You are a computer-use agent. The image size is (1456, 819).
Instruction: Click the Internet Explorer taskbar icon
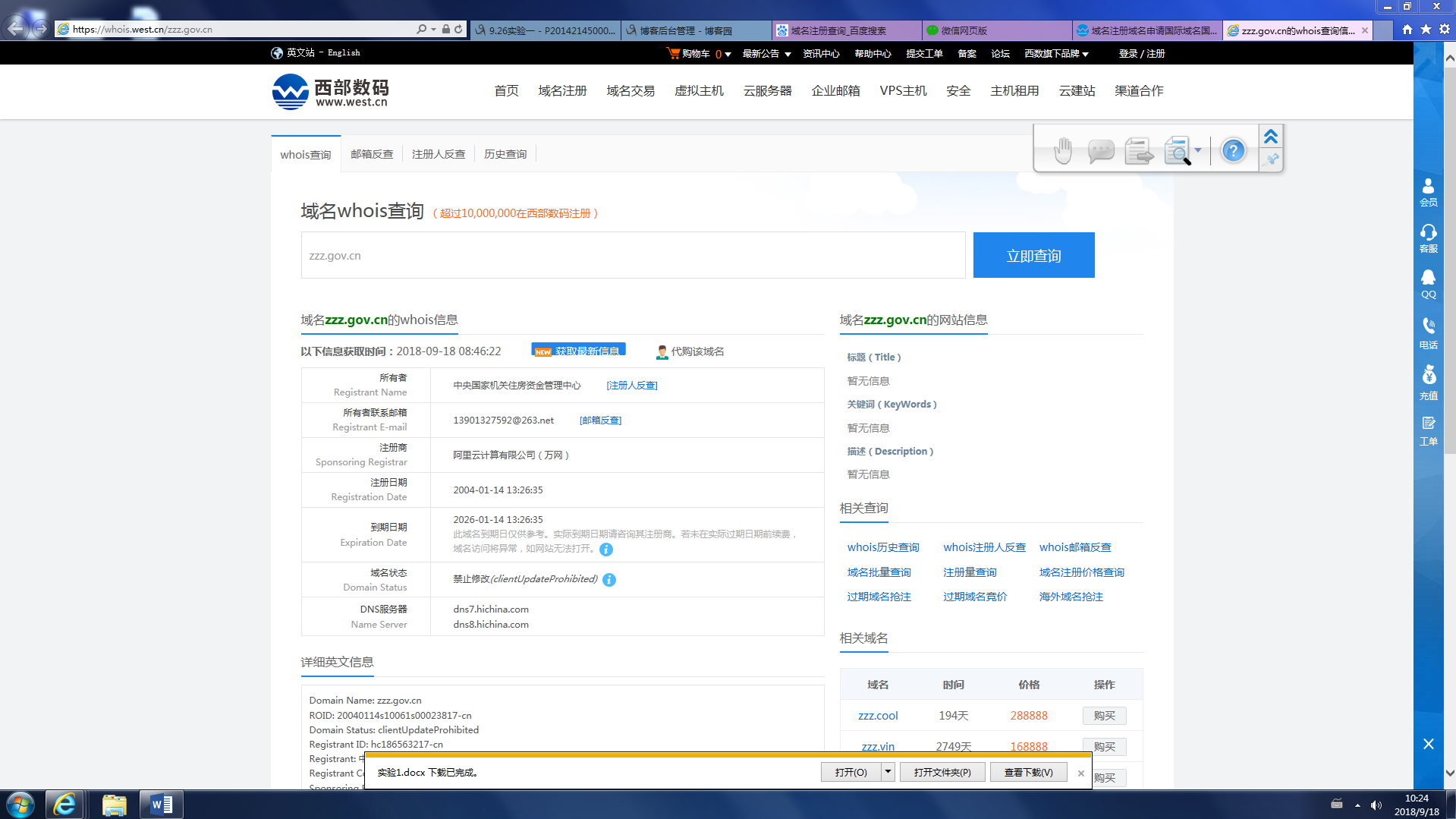tap(64, 804)
